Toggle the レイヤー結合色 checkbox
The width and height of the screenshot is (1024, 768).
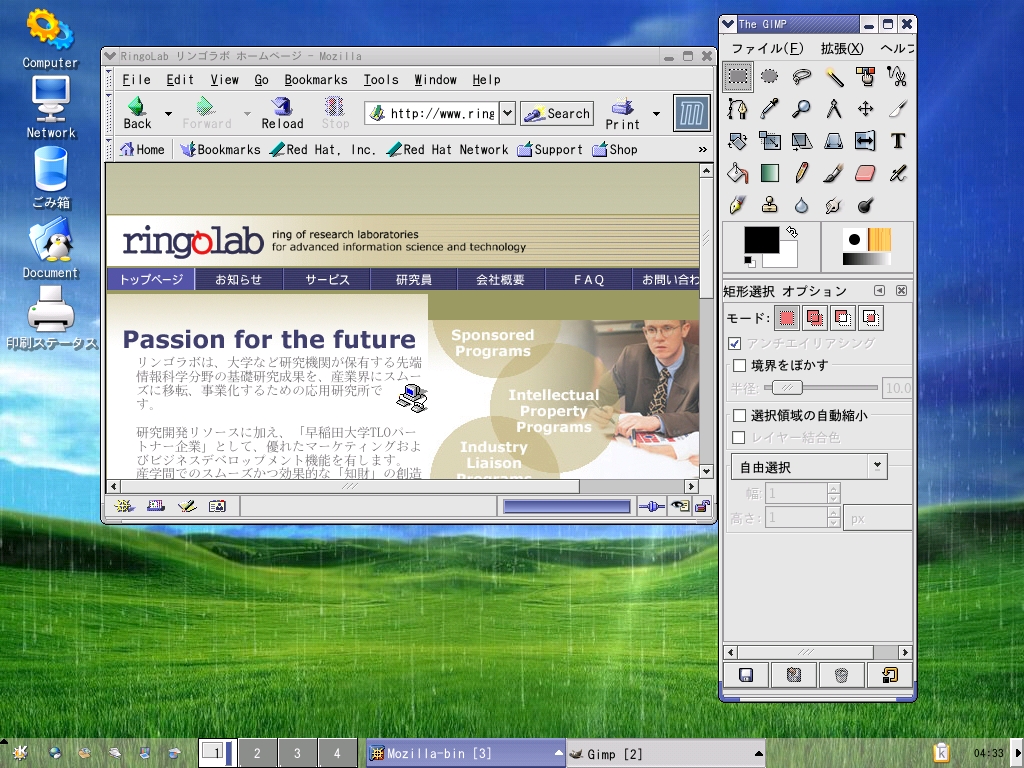click(739, 438)
